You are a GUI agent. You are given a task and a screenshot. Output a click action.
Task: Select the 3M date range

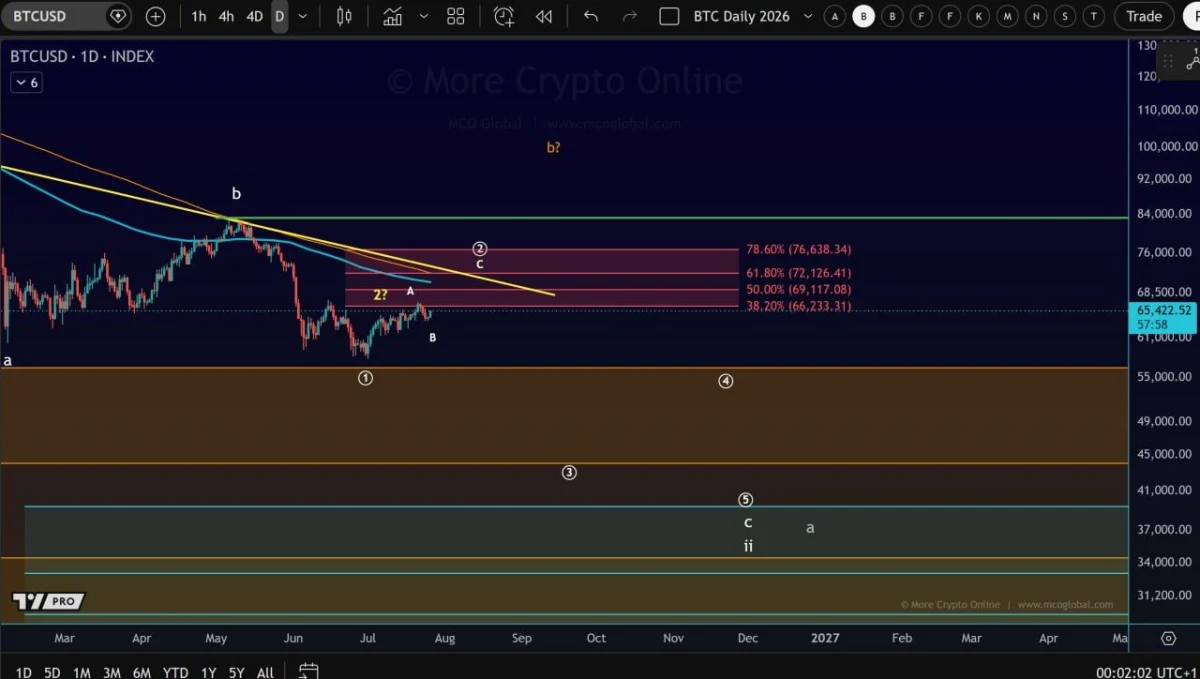coord(112,672)
